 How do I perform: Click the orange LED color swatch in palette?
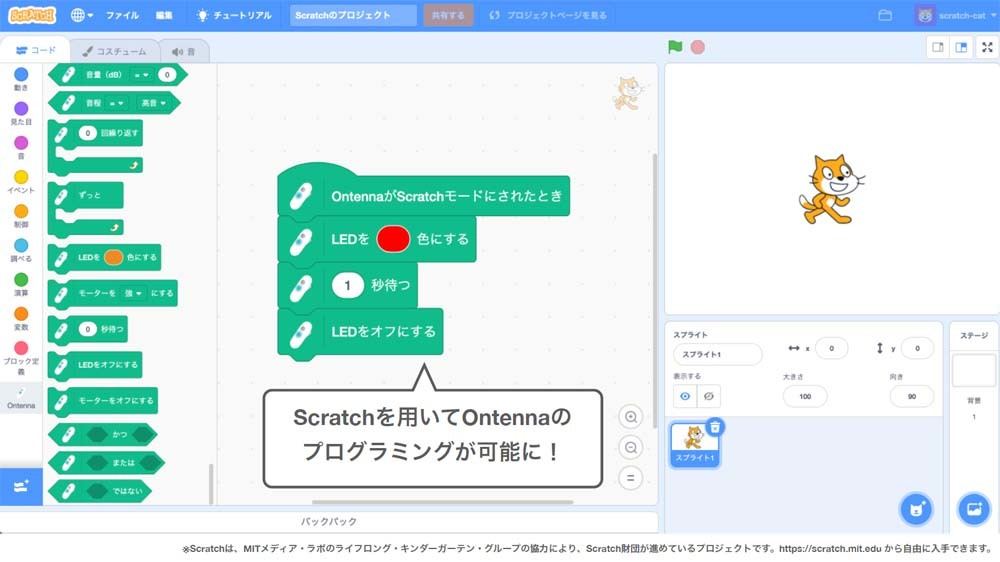pyautogui.click(x=114, y=257)
